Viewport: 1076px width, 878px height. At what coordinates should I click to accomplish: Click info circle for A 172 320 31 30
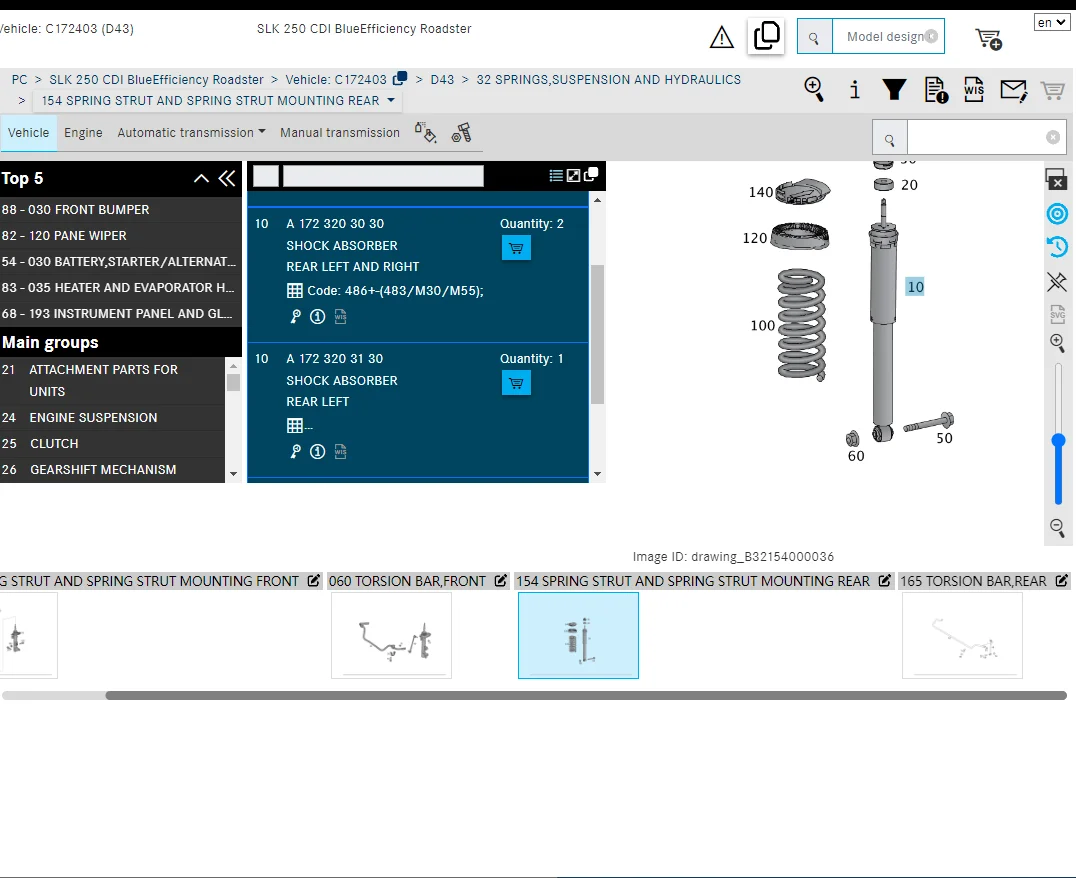pos(317,452)
